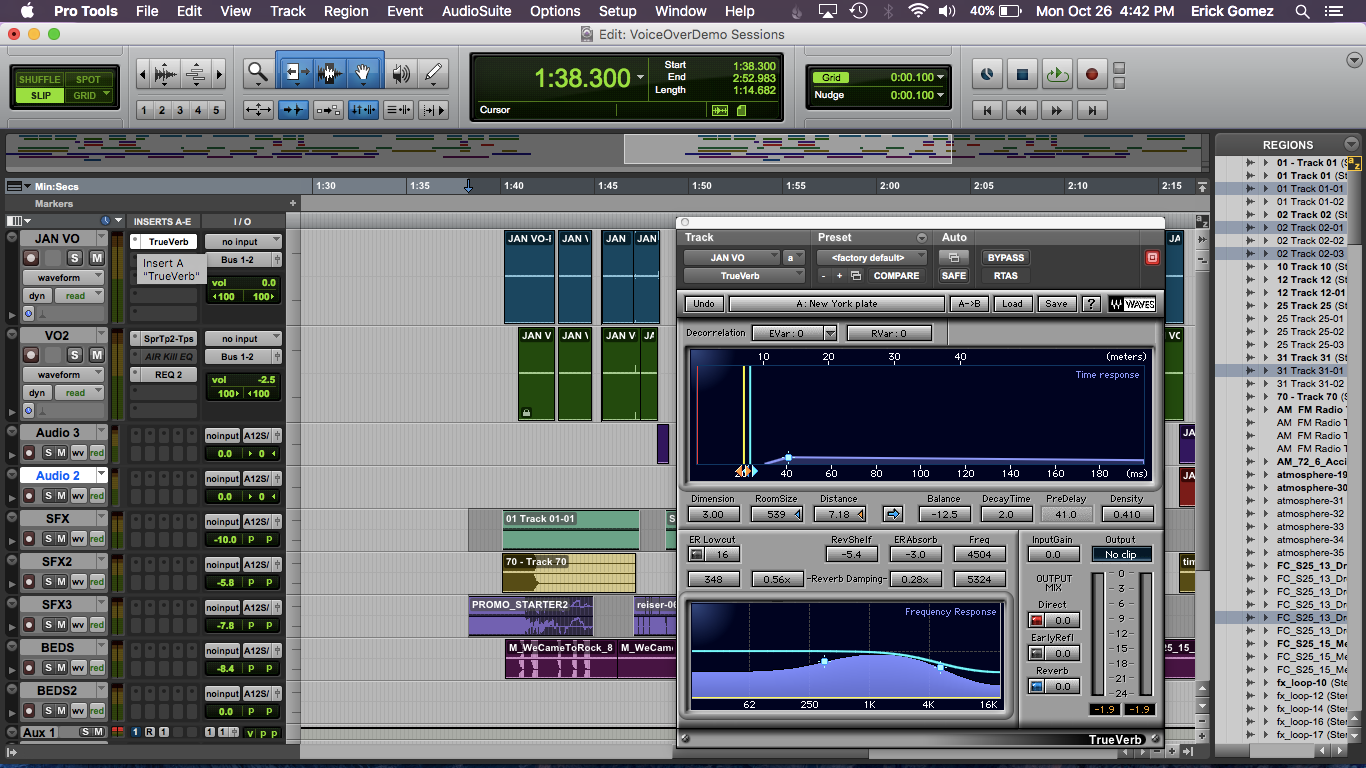Screen dimensions: 1366x768
Task: Open the TrueVerb plugin selector dropdown
Action: pos(744,276)
